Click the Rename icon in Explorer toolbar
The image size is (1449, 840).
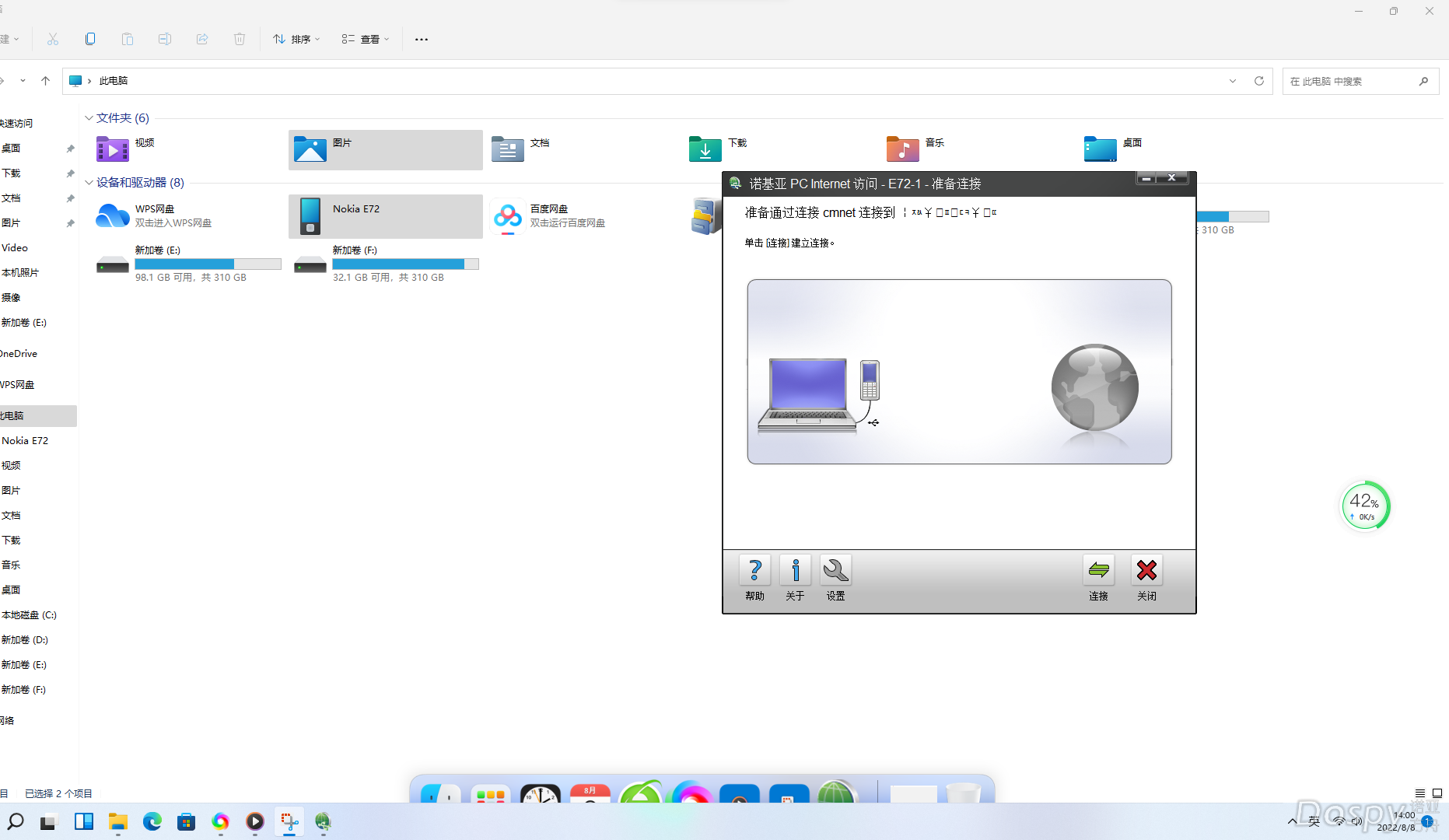point(165,39)
